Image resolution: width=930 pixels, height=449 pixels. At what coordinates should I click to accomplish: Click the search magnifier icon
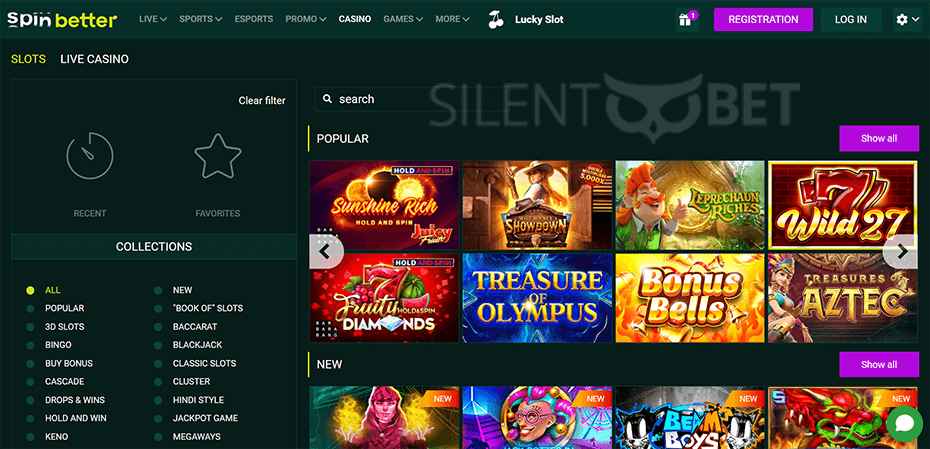[x=327, y=99]
